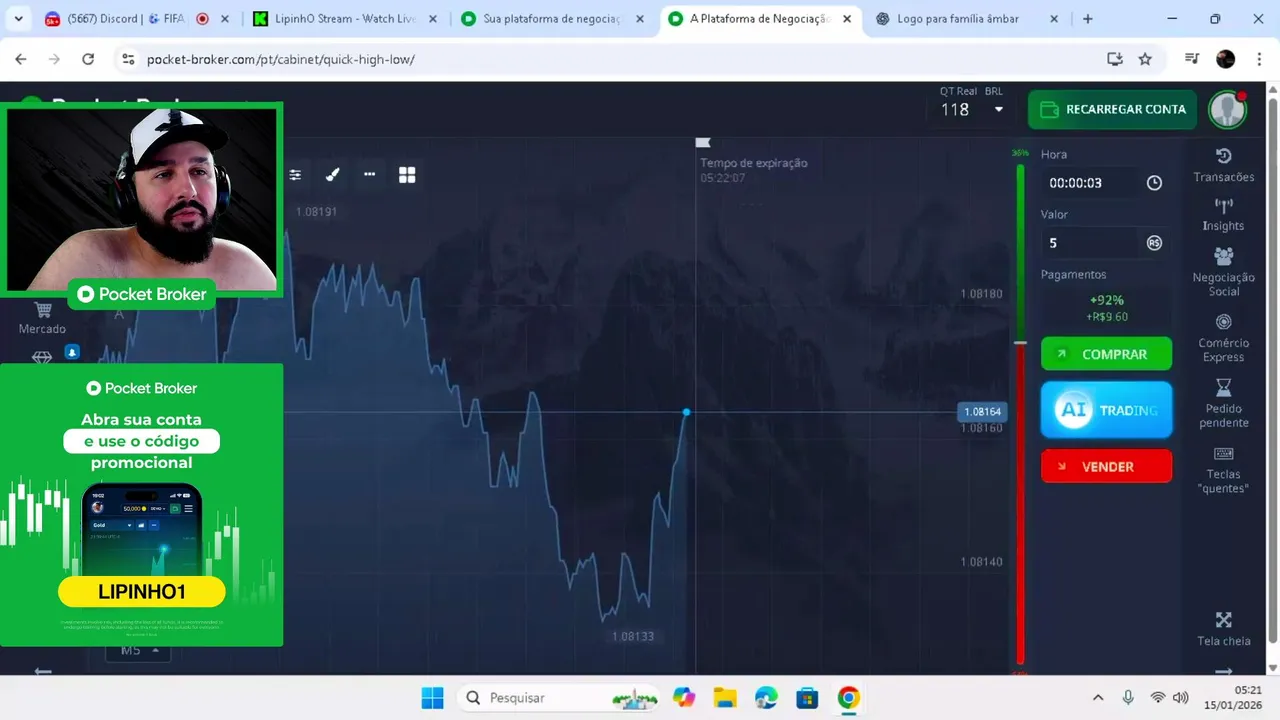Switch to Tela cheia fullscreen
Viewport: 1280px width, 720px height.
[1223, 629]
